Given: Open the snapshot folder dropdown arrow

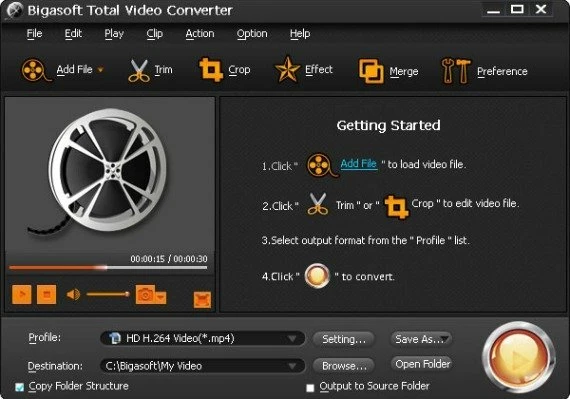Looking at the screenshot, I should (x=161, y=297).
